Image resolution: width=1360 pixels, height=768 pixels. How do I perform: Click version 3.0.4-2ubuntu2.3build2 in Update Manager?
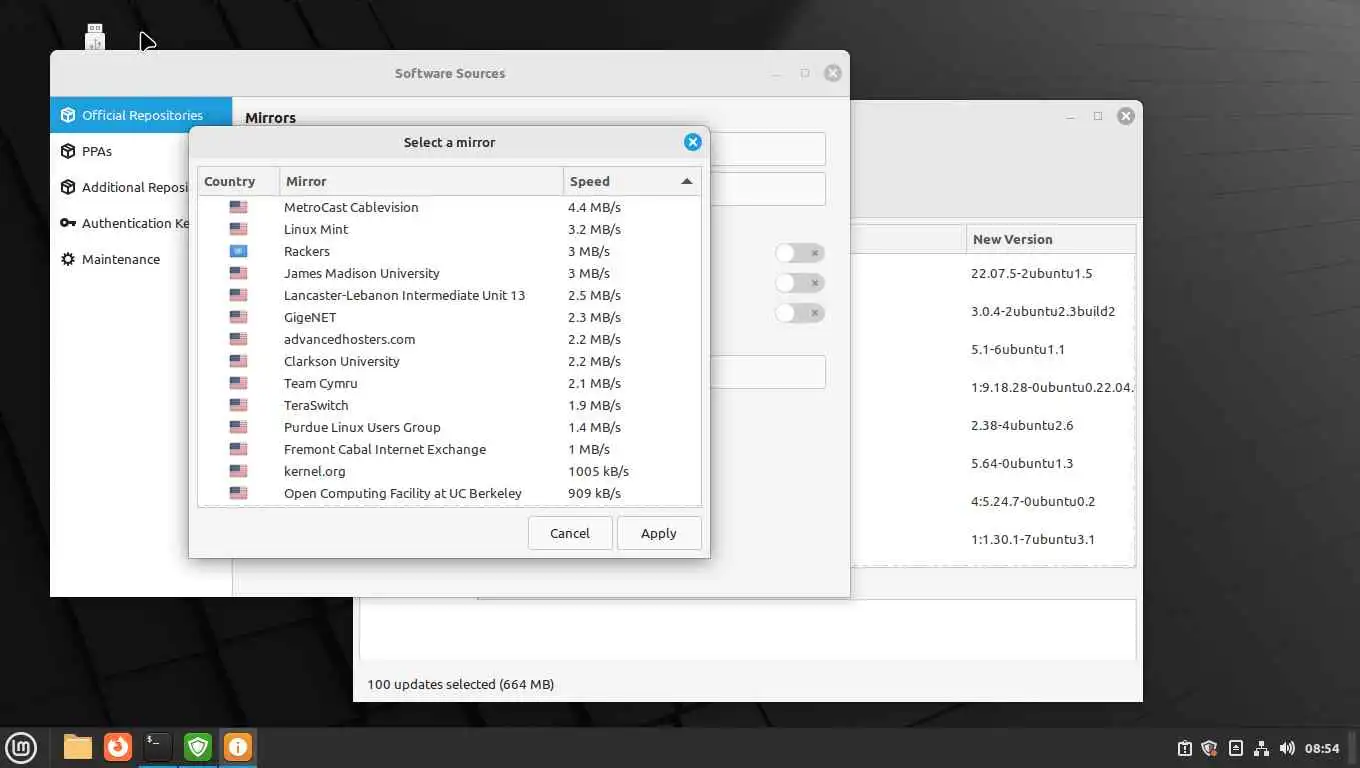pos(1043,311)
